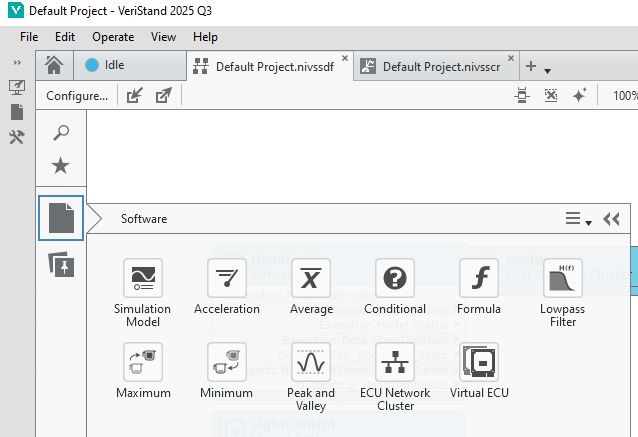Screen dimensions: 638x437
Task: Add an ECU Network Cluster
Action: 394,362
